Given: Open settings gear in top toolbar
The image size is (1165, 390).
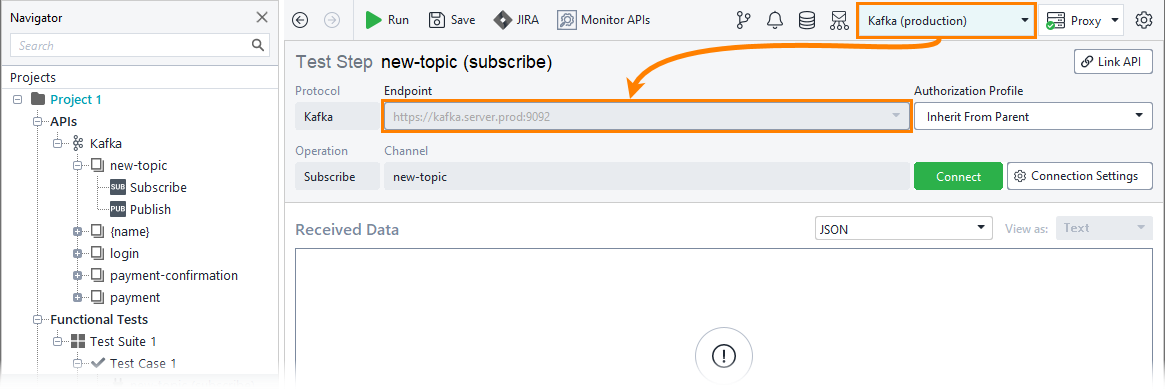Looking at the screenshot, I should click(x=1143, y=21).
